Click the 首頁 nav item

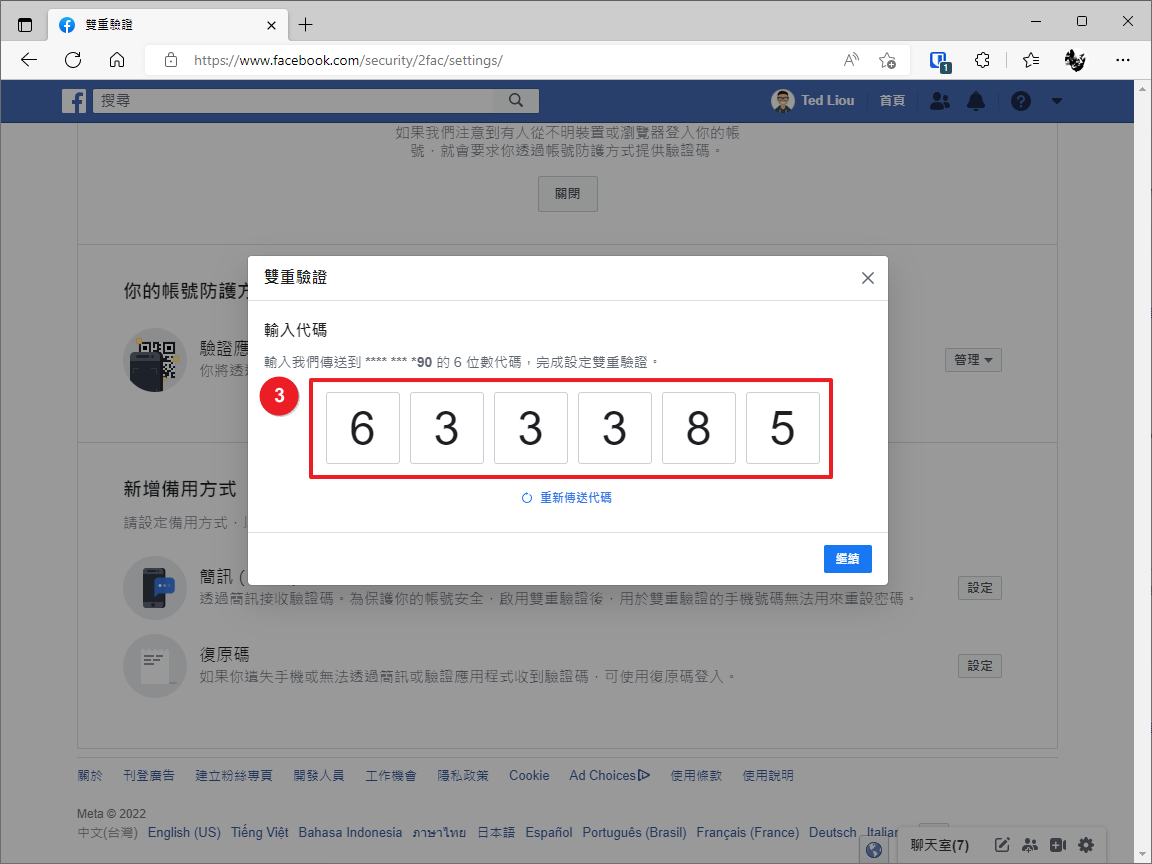click(x=892, y=101)
